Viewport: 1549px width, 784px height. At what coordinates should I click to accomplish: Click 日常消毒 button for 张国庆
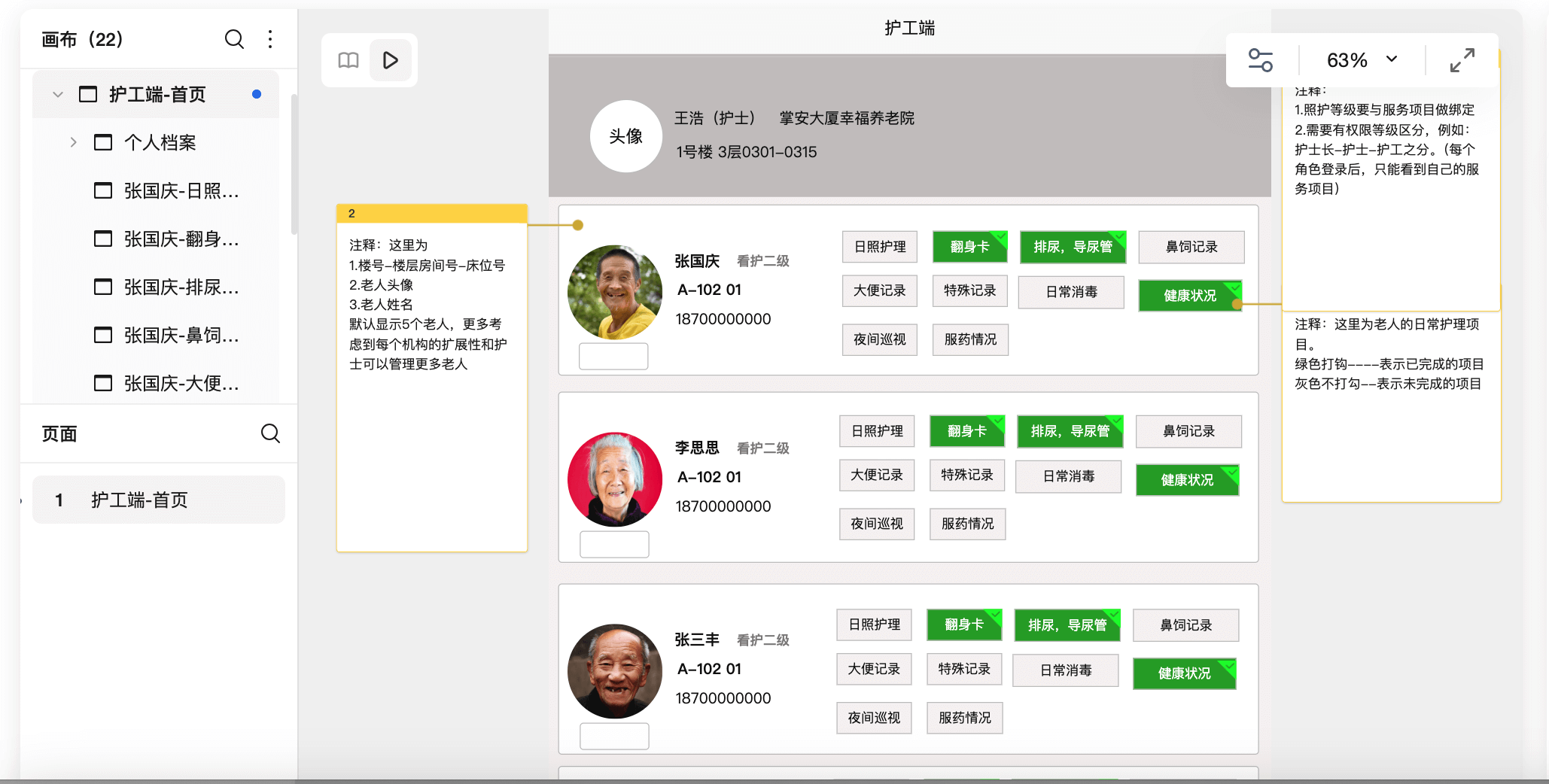tap(1071, 292)
